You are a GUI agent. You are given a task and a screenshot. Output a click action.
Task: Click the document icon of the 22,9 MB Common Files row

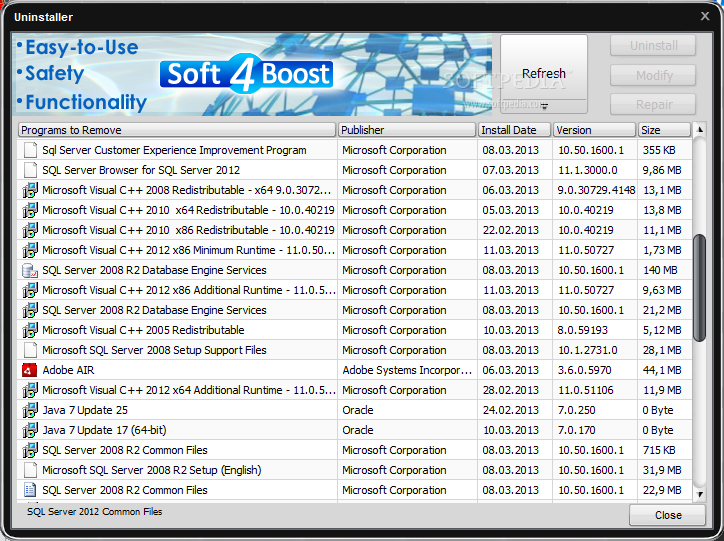30,490
